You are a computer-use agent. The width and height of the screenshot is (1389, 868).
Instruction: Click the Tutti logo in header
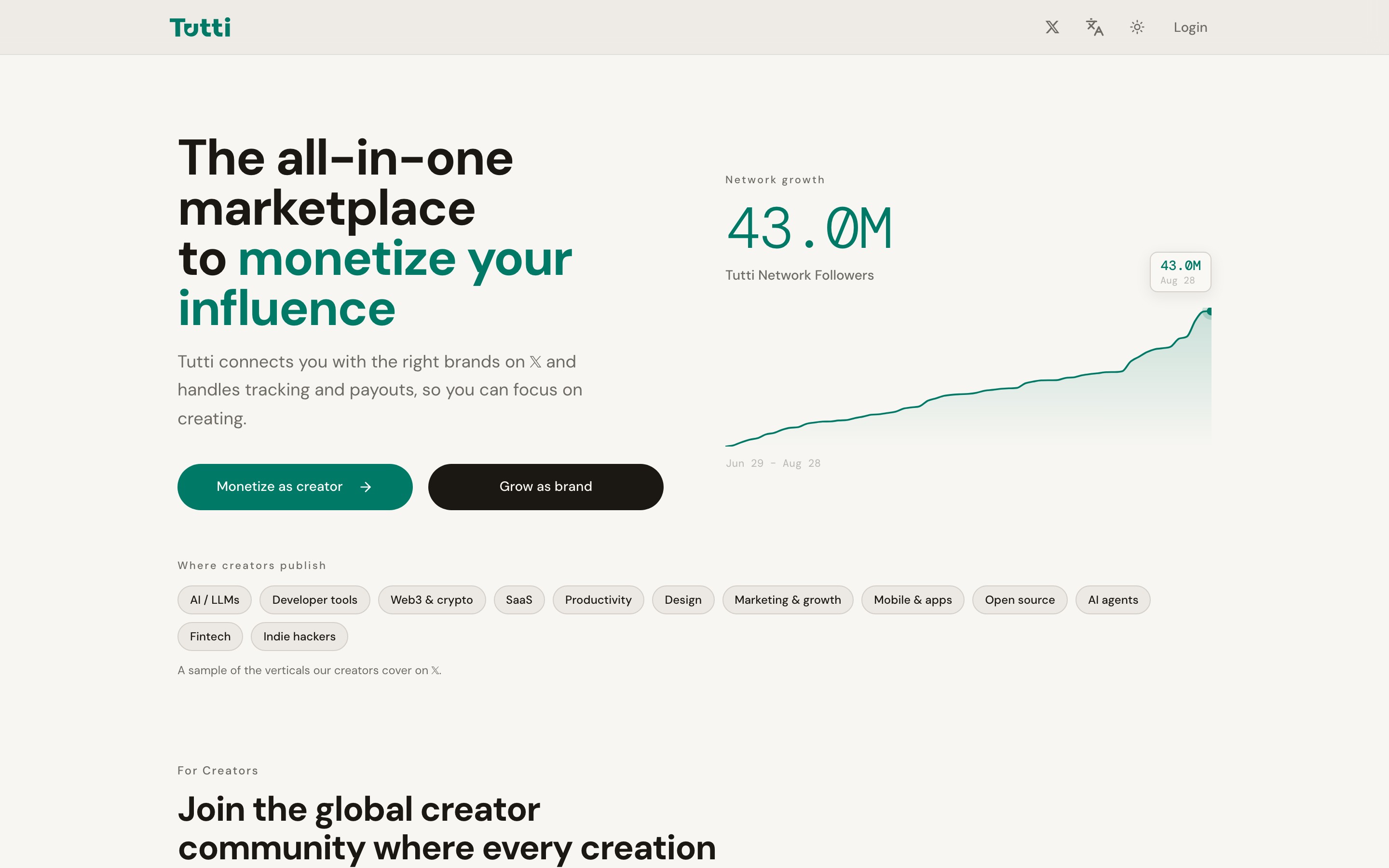tap(200, 27)
